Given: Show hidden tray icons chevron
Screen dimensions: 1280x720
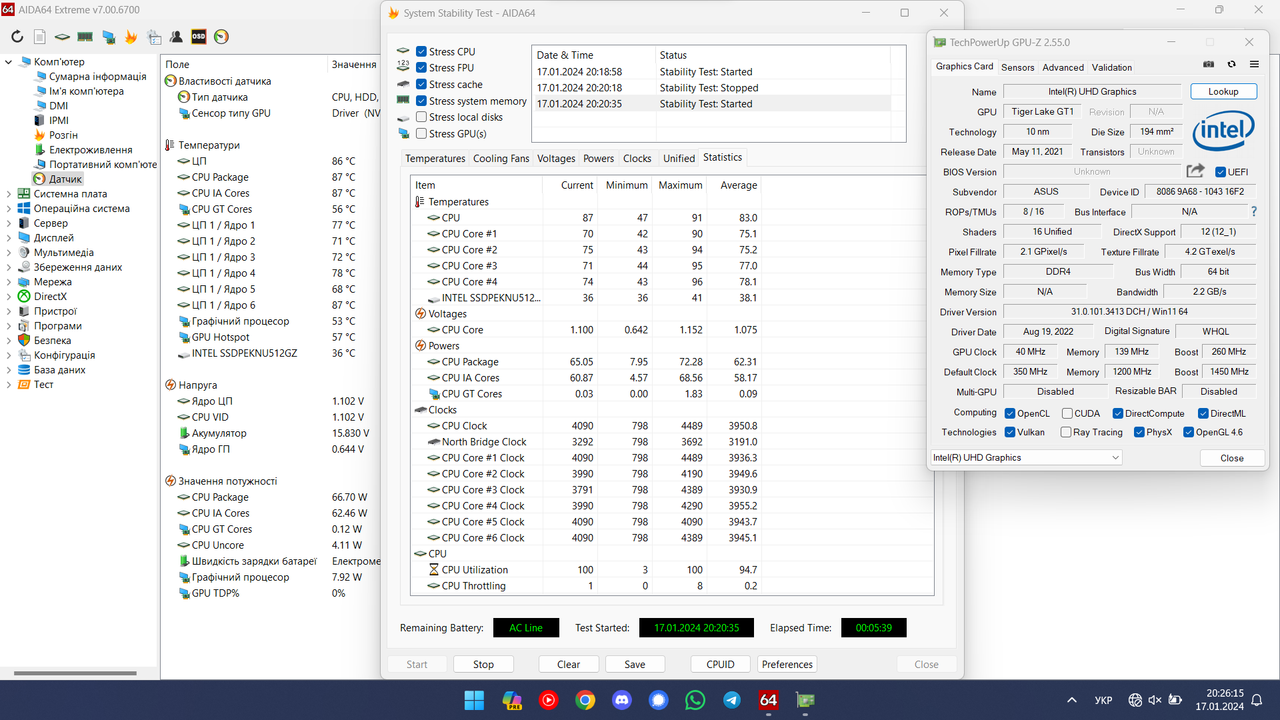Looking at the screenshot, I should click(1072, 700).
